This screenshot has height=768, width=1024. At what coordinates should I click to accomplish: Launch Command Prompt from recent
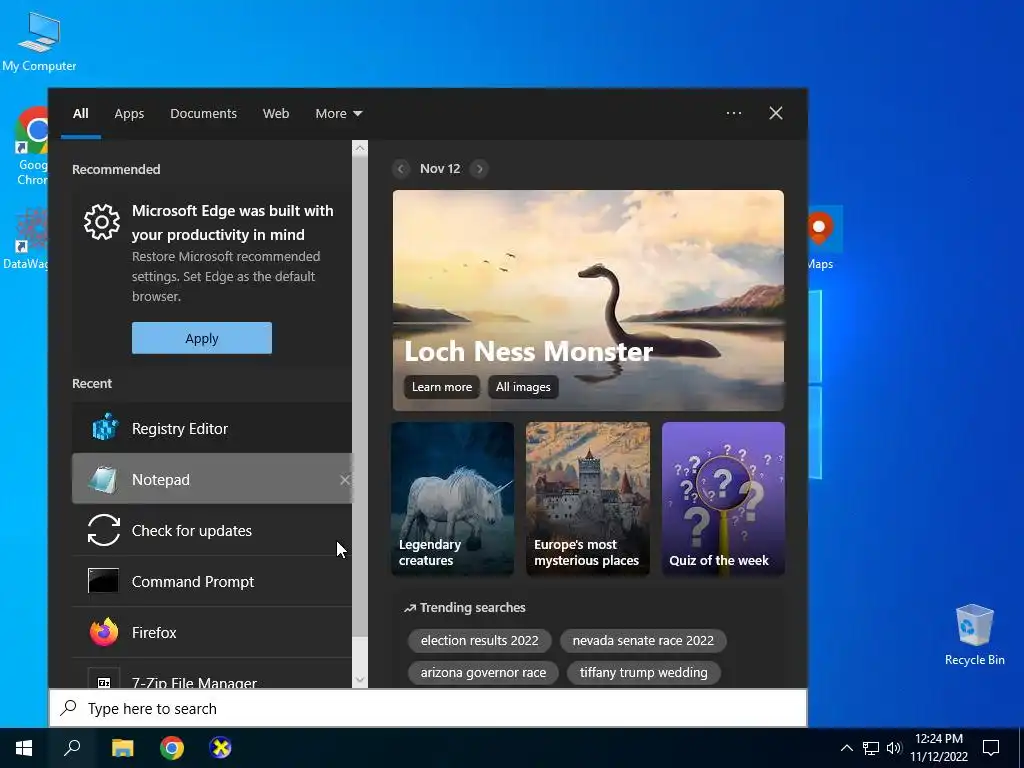pyautogui.click(x=212, y=581)
